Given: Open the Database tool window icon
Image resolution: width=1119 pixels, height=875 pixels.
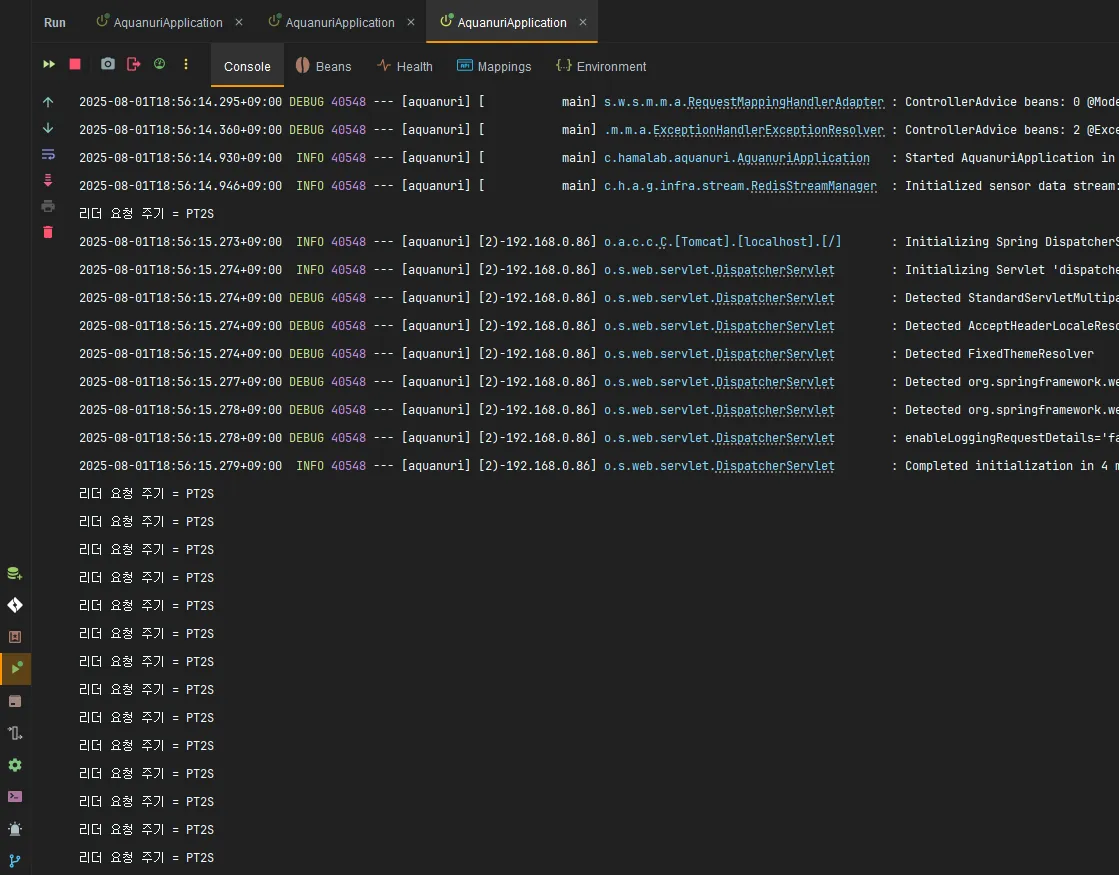Looking at the screenshot, I should click(x=15, y=574).
